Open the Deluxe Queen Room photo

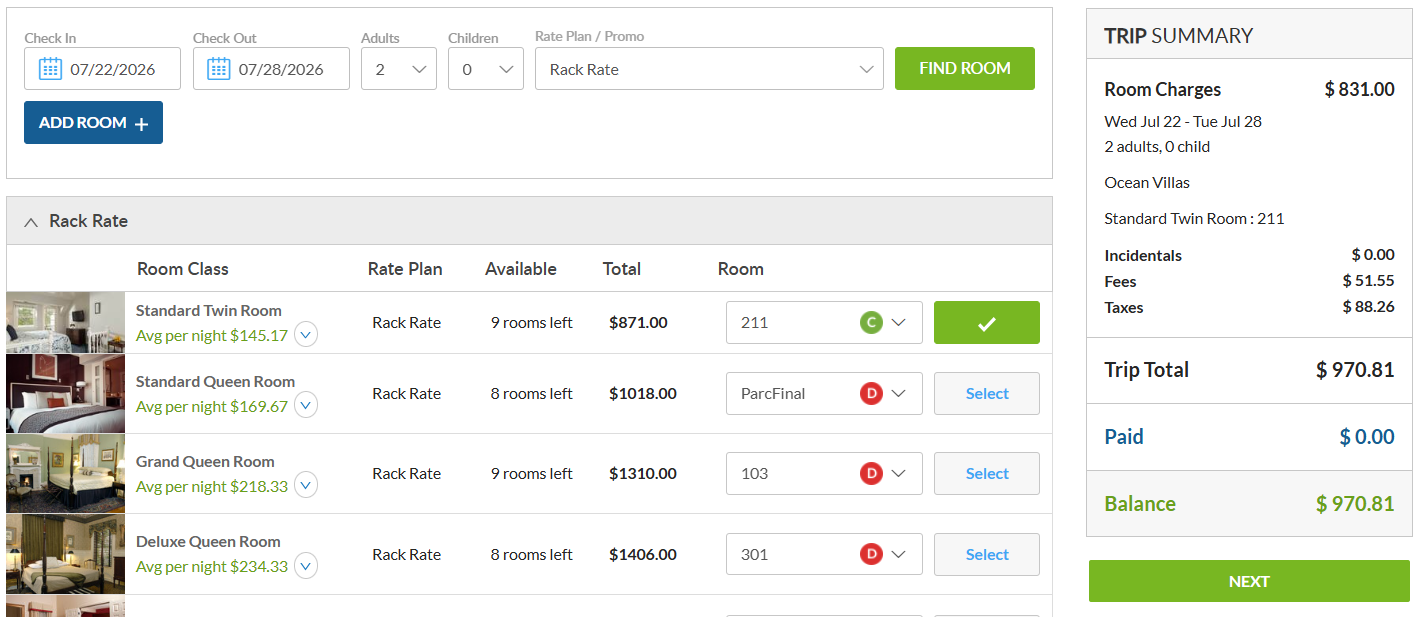click(x=65, y=554)
